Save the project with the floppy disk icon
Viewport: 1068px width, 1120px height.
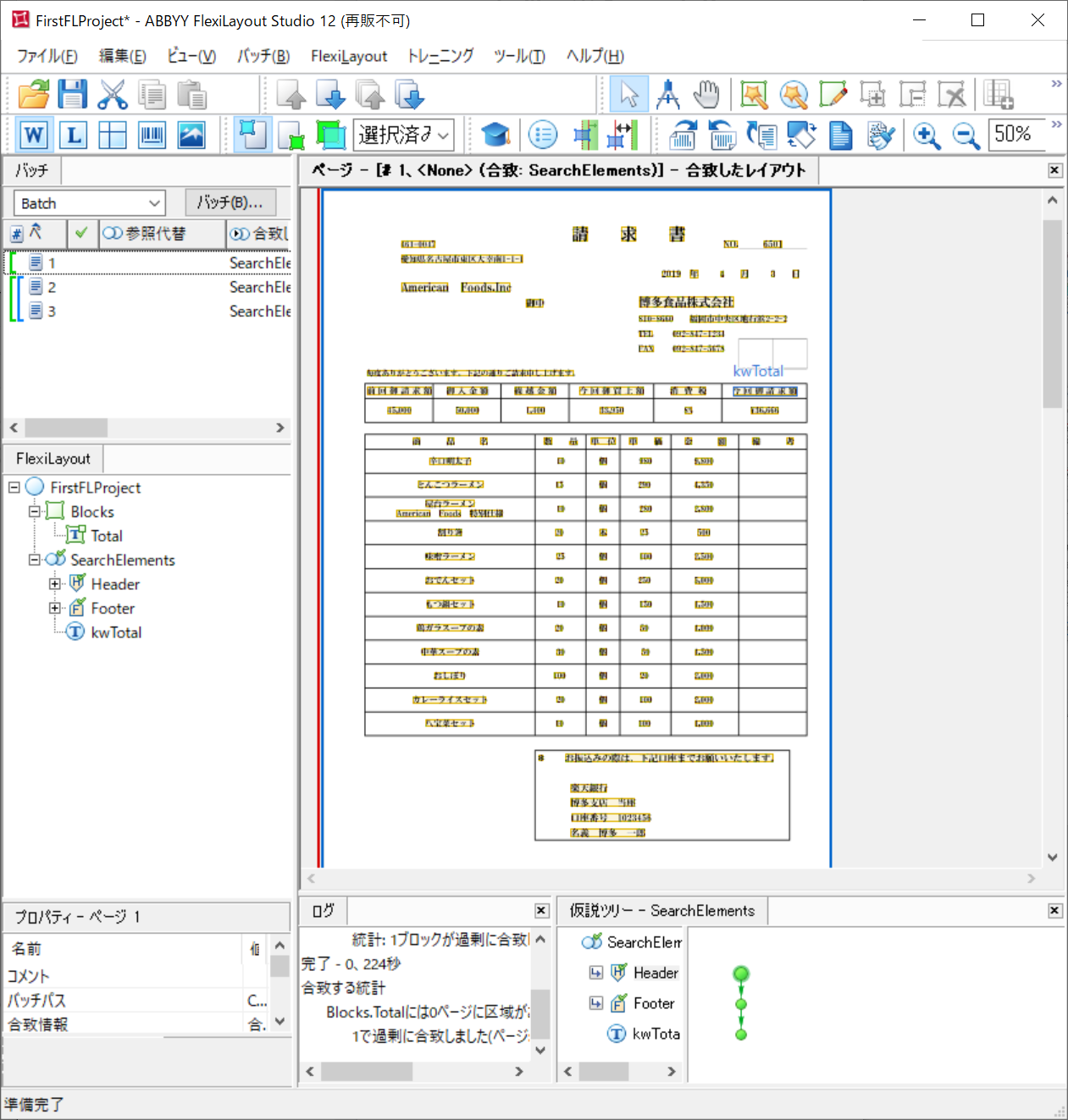click(x=73, y=94)
